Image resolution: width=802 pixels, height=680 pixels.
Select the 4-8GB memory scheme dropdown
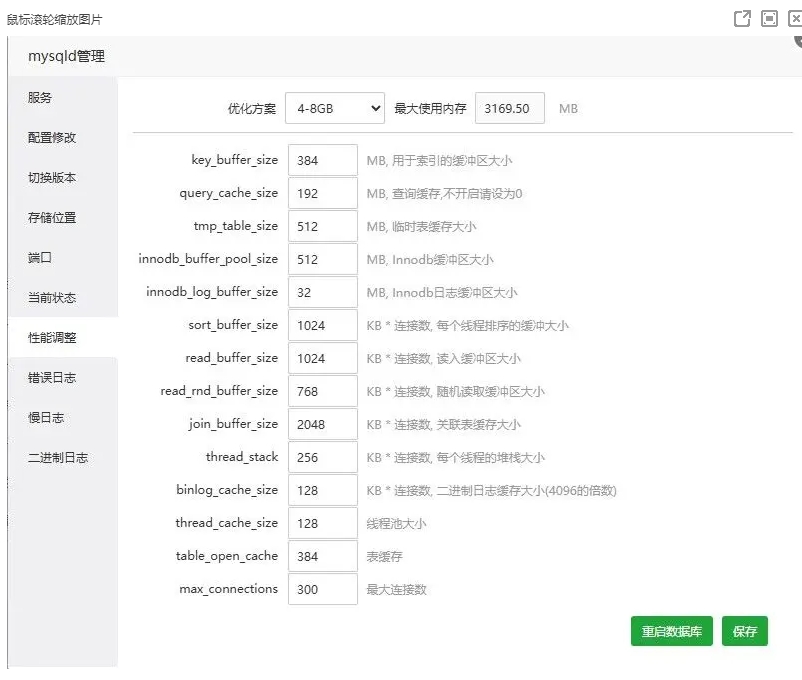click(335, 107)
